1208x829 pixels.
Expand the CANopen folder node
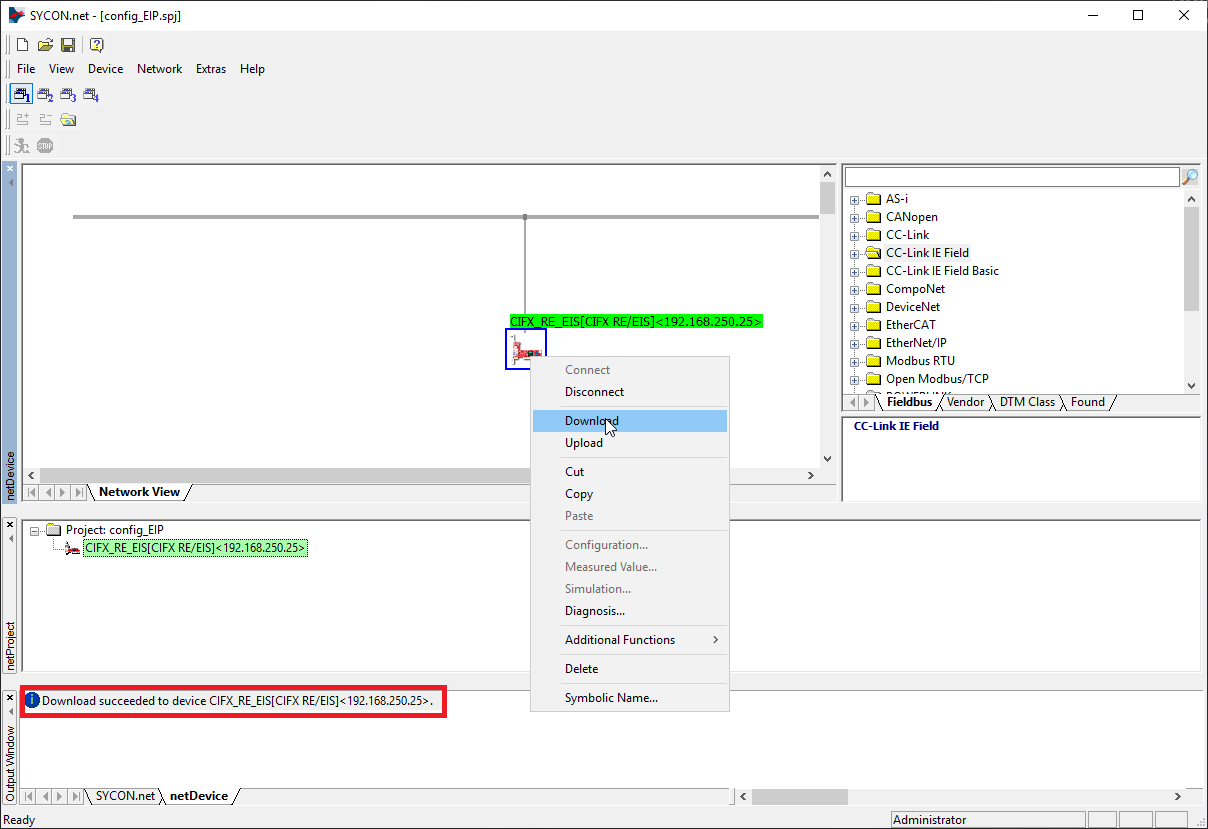(x=855, y=217)
